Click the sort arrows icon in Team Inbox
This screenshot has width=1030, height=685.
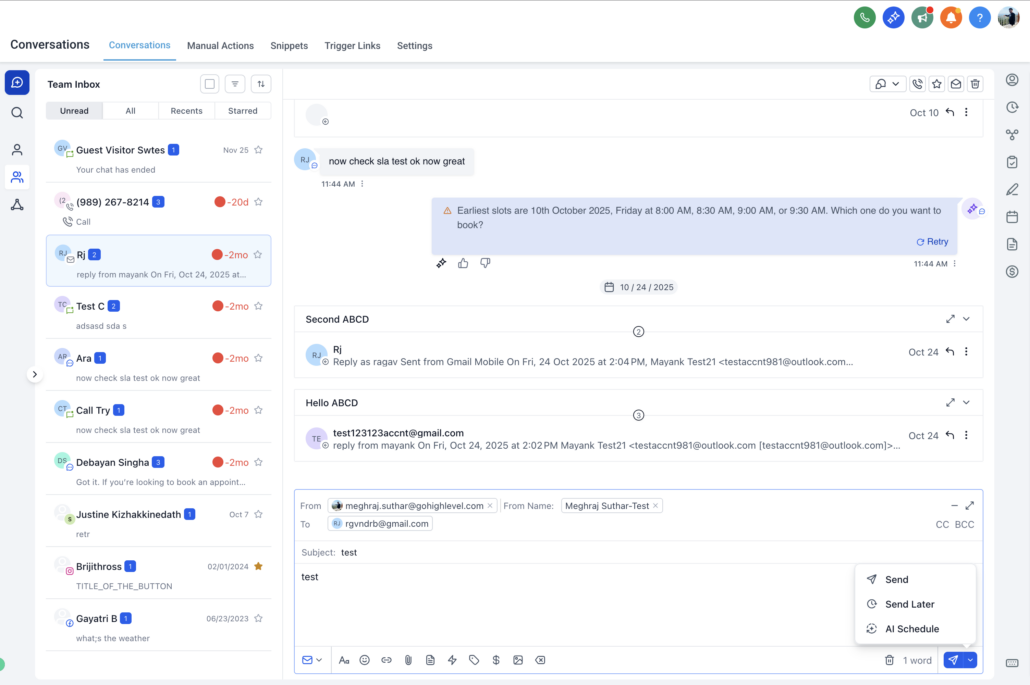tap(261, 84)
